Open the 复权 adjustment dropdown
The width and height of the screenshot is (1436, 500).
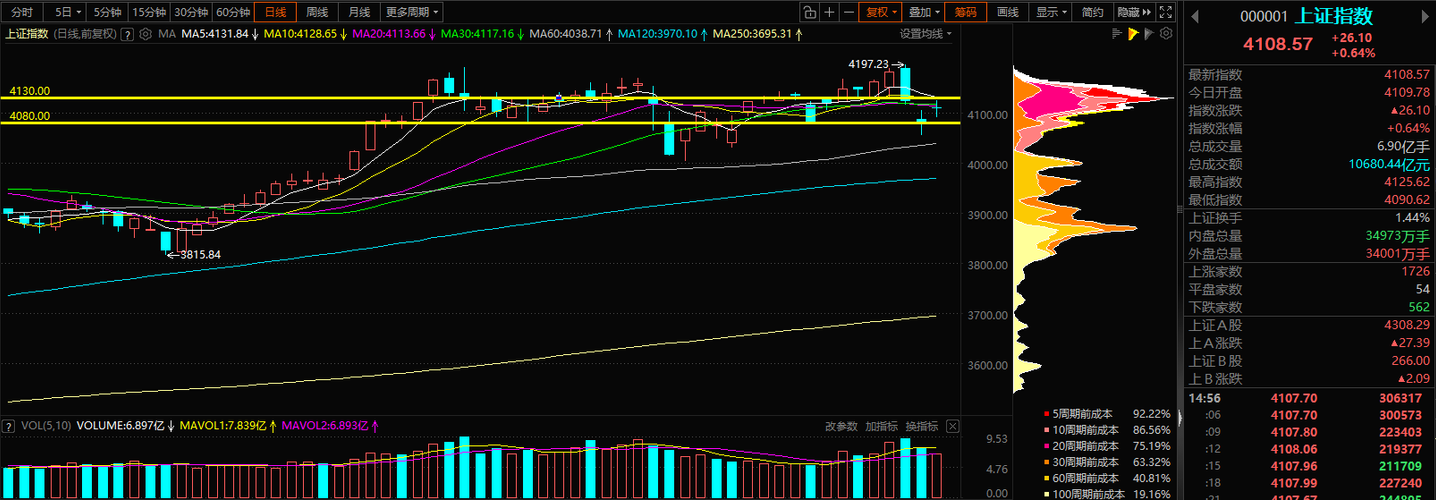pos(881,12)
